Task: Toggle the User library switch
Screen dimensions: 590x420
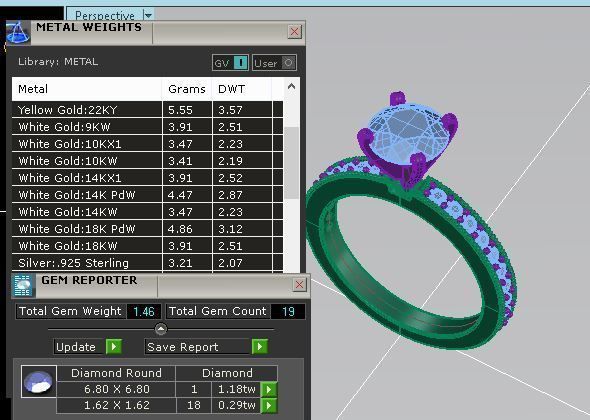Action: [274, 63]
